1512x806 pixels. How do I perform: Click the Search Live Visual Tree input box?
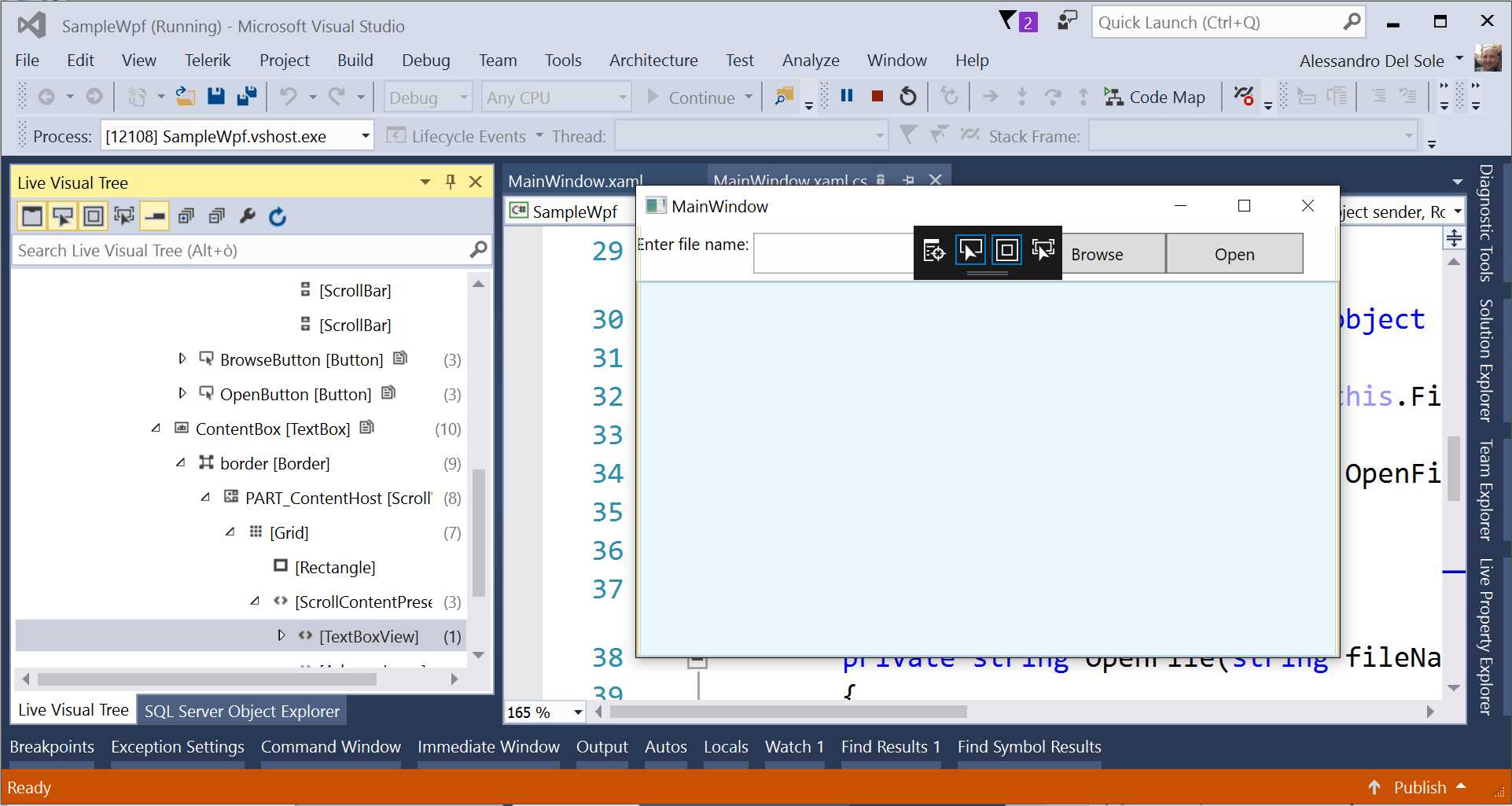(x=241, y=250)
